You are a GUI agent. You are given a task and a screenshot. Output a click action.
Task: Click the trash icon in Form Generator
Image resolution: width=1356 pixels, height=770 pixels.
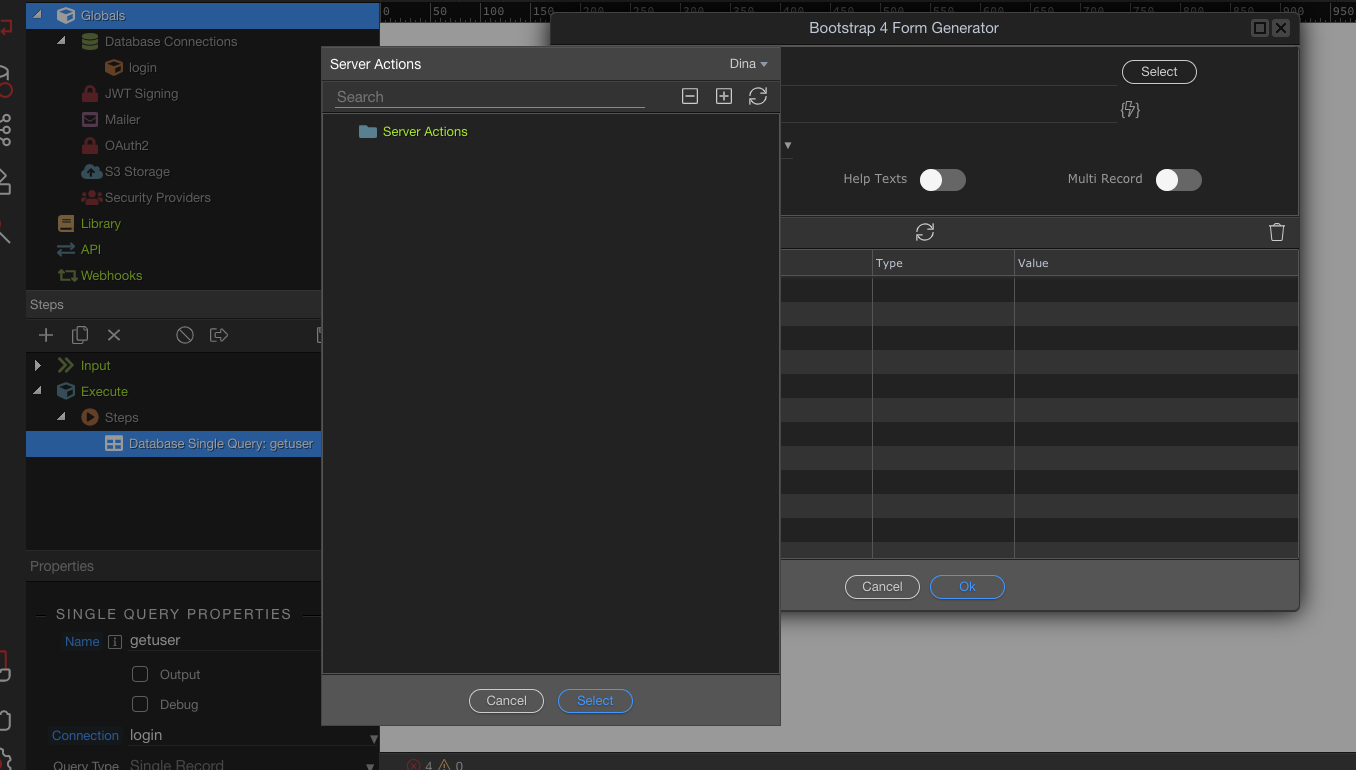click(1277, 232)
